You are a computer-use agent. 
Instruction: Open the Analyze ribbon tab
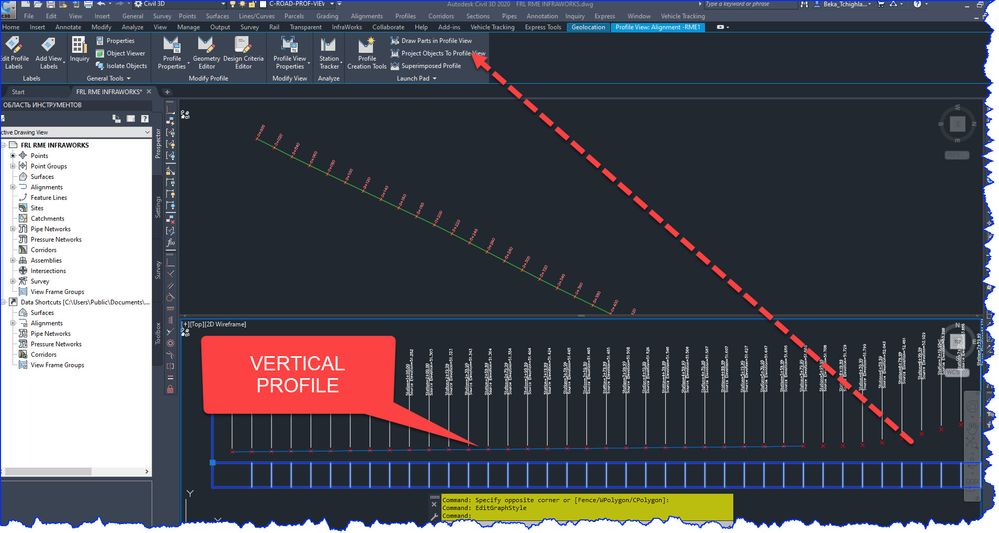click(133, 27)
